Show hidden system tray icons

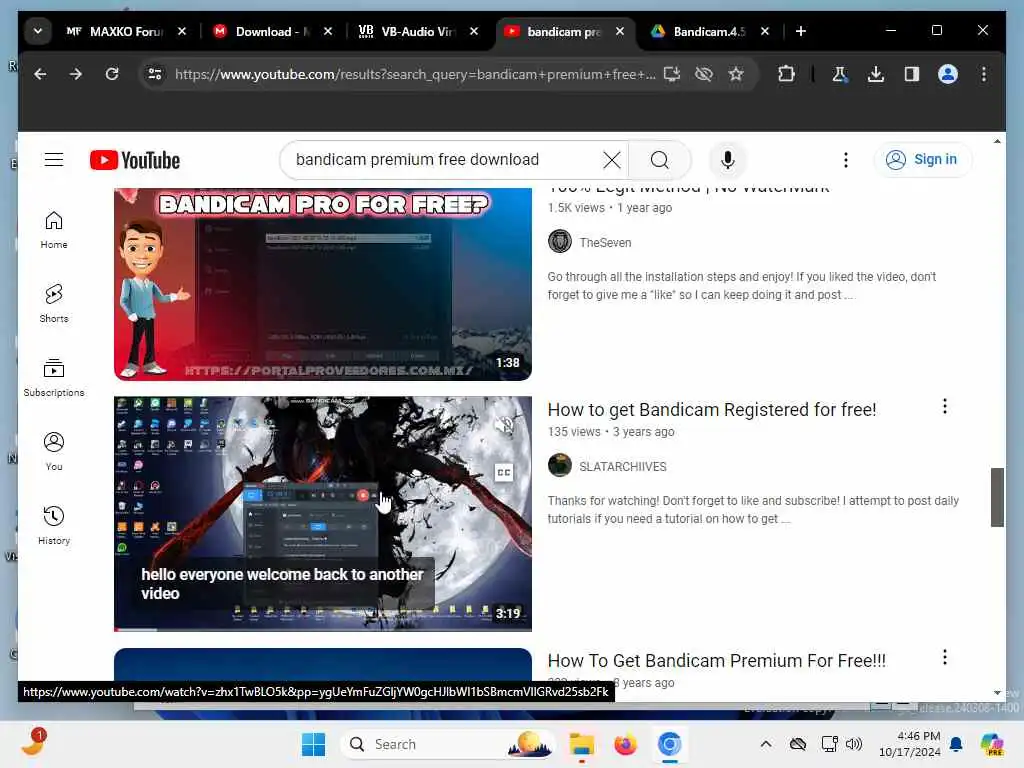pos(766,744)
